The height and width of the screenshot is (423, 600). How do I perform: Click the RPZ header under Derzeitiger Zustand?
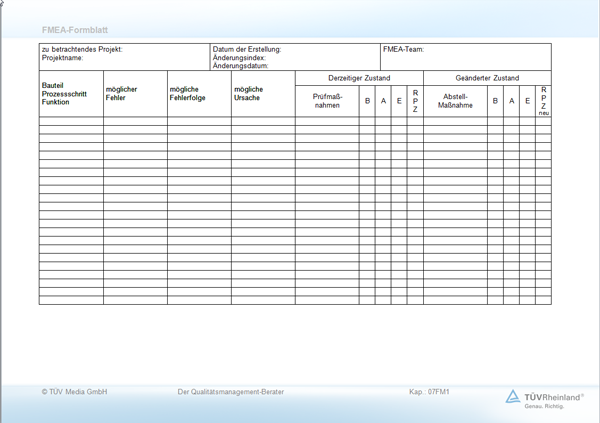tap(415, 101)
